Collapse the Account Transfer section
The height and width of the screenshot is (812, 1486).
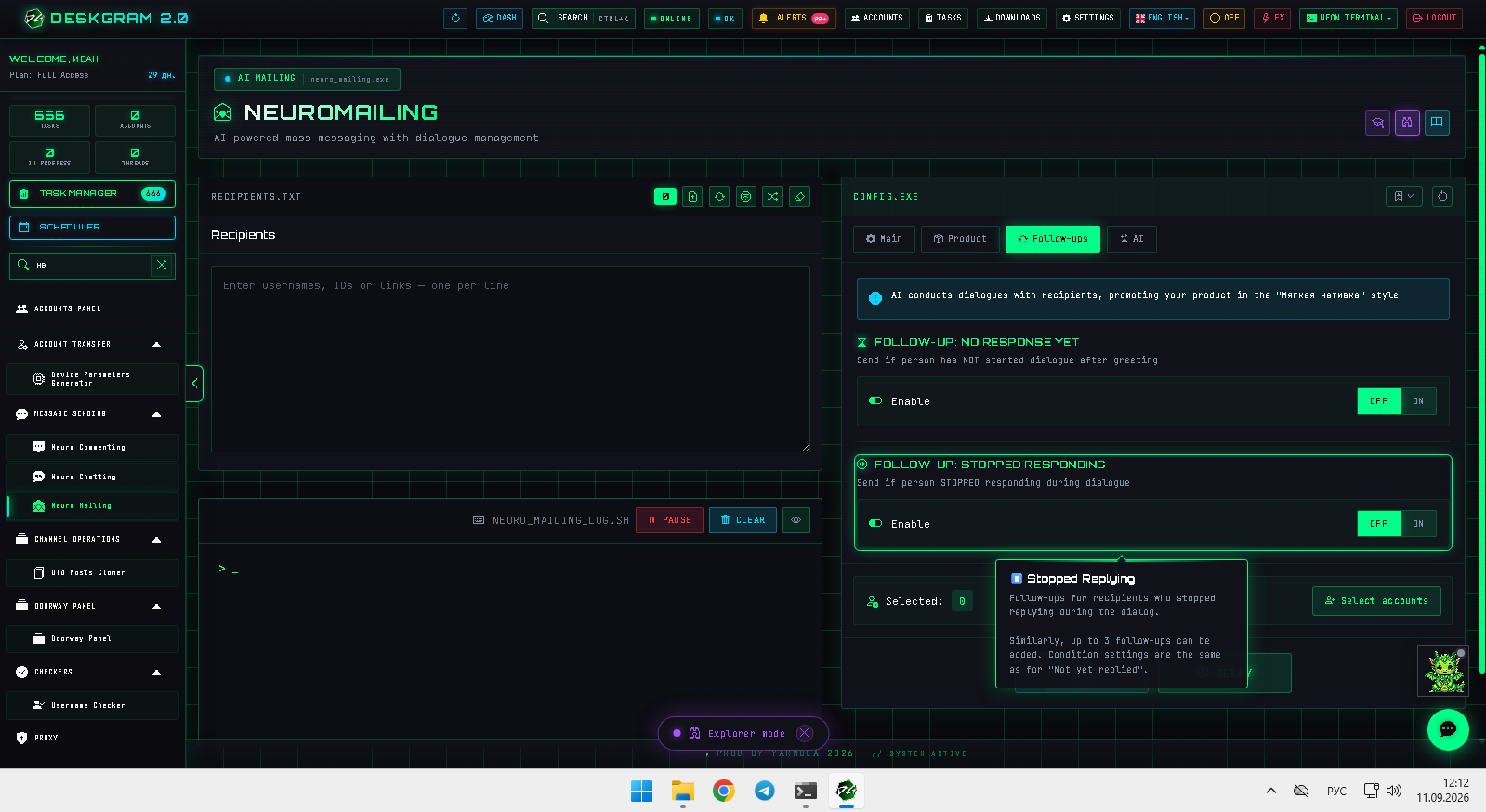(x=156, y=345)
